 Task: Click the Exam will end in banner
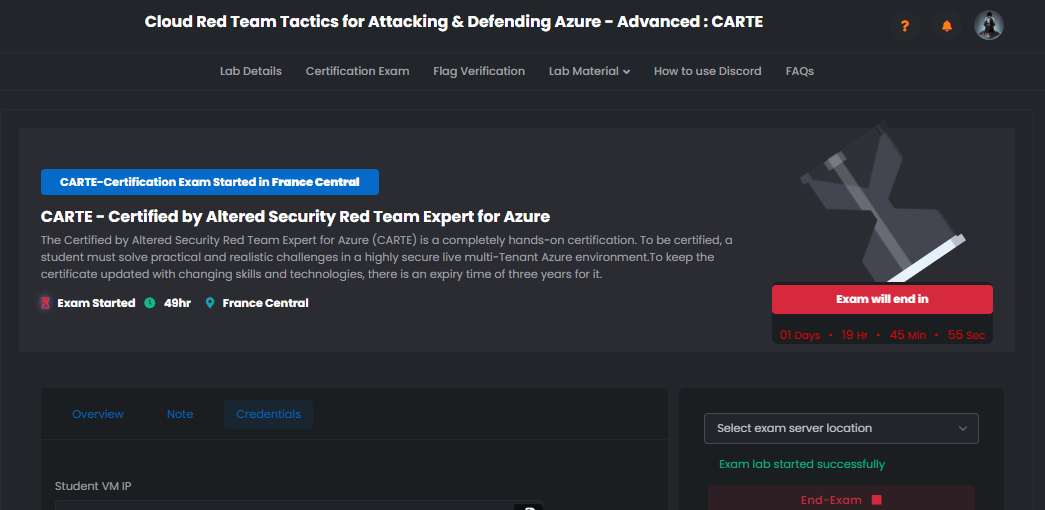[x=882, y=299]
